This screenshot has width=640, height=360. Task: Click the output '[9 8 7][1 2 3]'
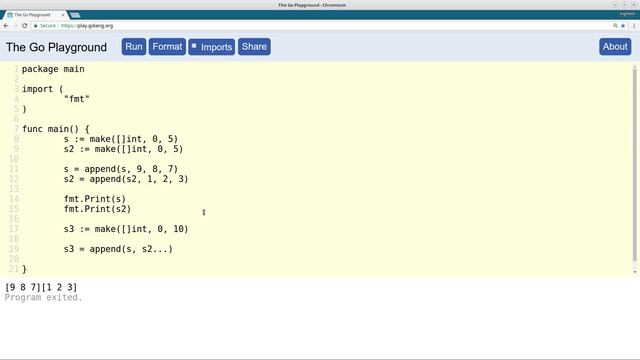[41, 287]
